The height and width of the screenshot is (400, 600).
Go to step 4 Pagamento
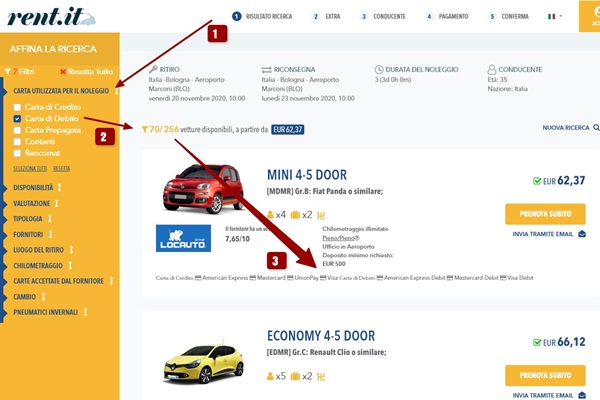point(447,16)
